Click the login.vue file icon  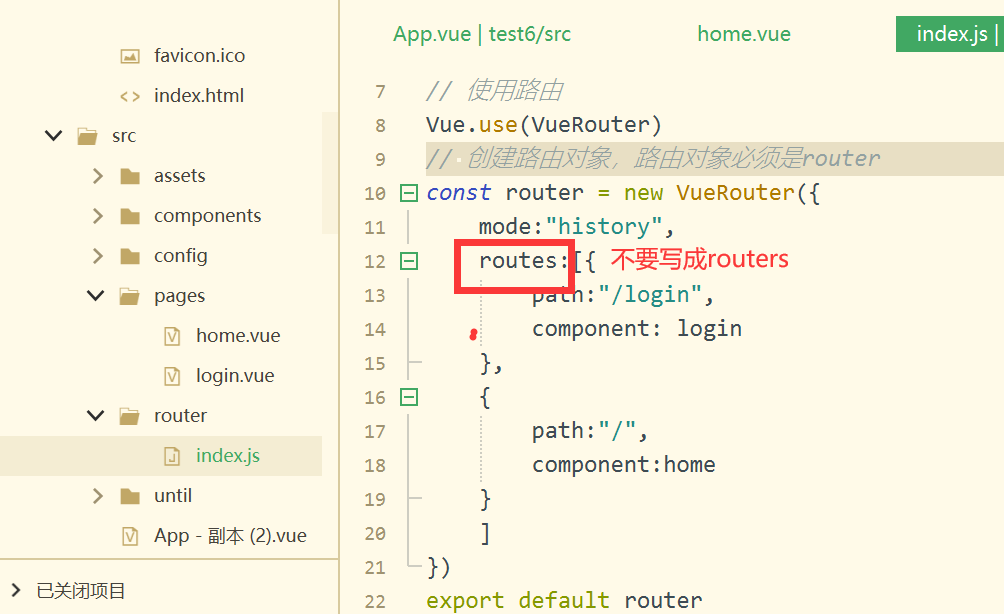(172, 376)
